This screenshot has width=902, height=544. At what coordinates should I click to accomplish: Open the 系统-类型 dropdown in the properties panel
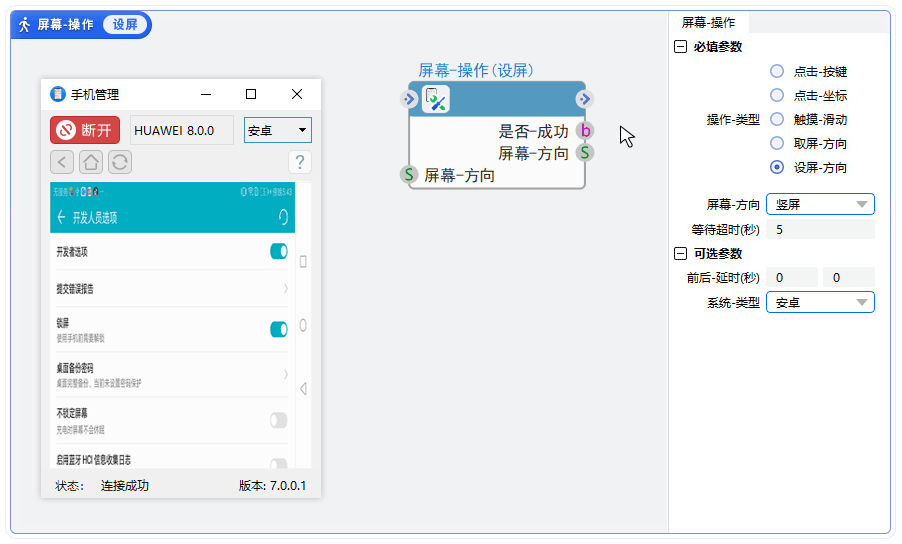coord(820,302)
